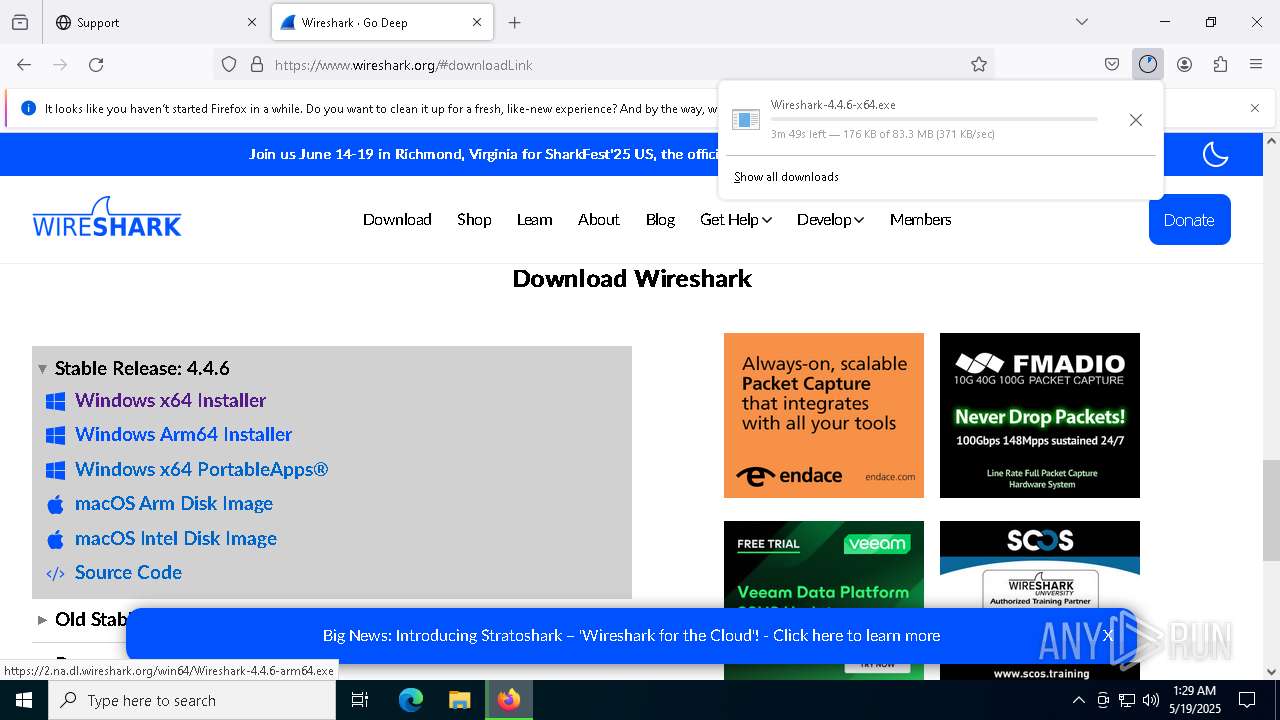Click the Stratoshark announcement banner text

tap(631, 635)
